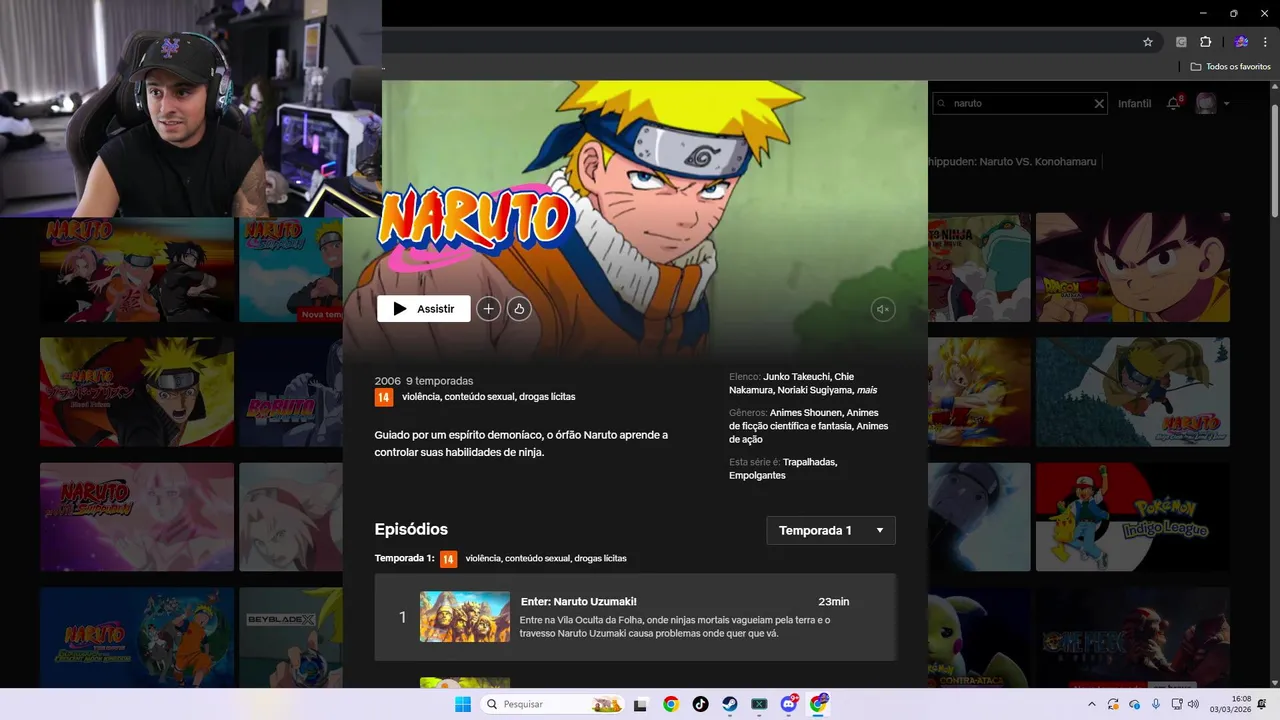
Task: Open Steam from the taskbar
Action: pyautogui.click(x=730, y=704)
